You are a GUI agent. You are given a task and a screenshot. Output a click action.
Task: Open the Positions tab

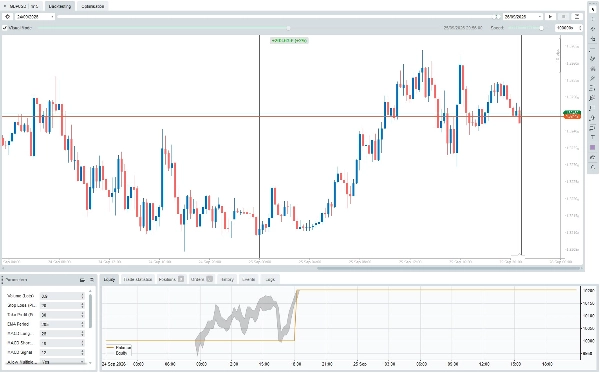point(171,279)
